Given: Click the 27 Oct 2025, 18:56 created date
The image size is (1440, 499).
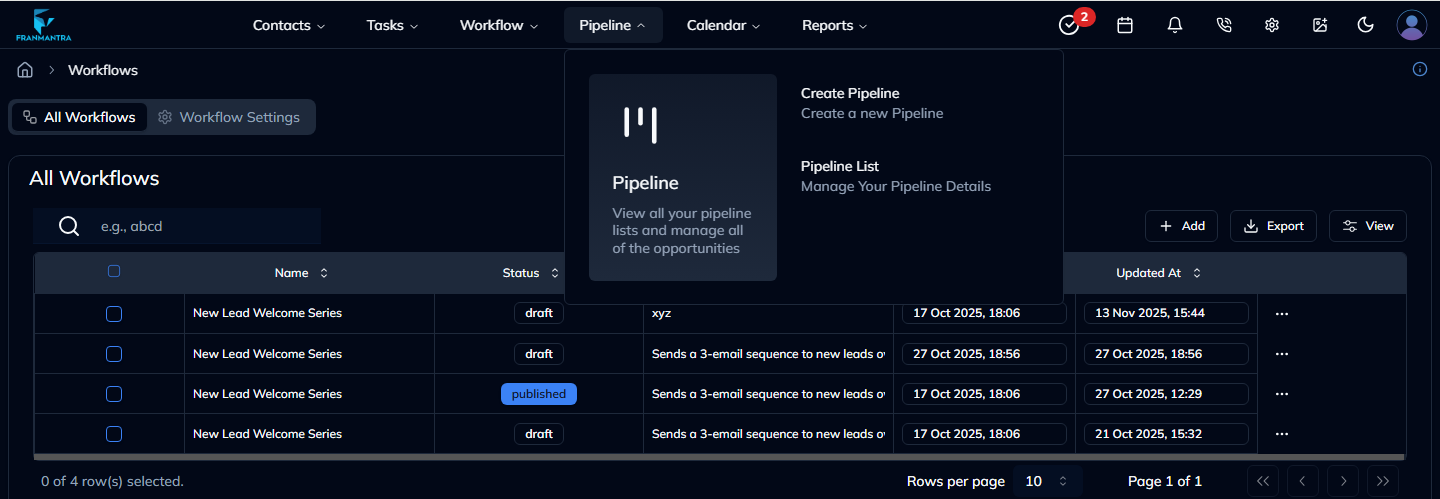Looking at the screenshot, I should tap(984, 354).
